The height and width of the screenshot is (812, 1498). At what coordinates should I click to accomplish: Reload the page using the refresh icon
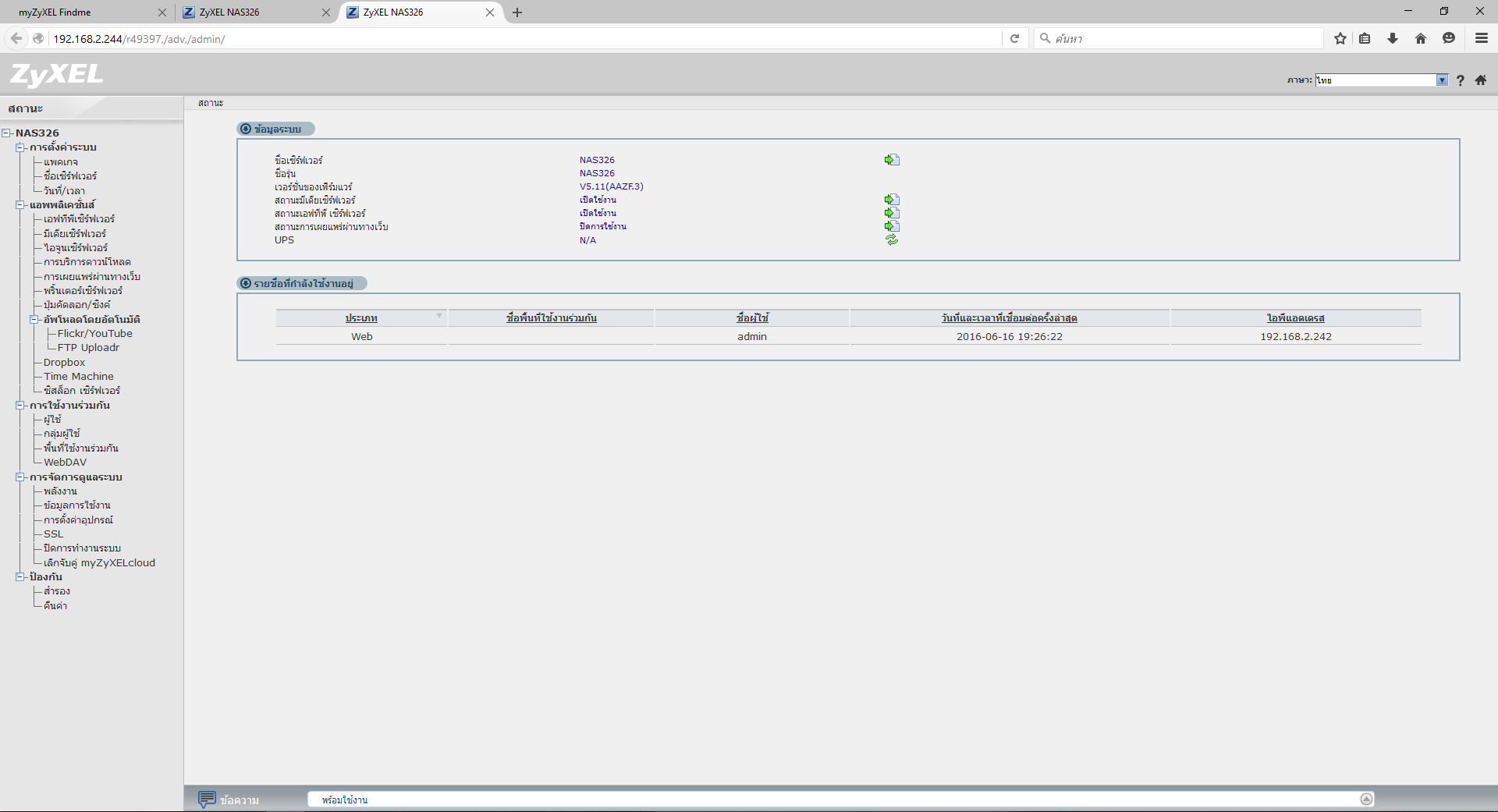coord(1014,38)
